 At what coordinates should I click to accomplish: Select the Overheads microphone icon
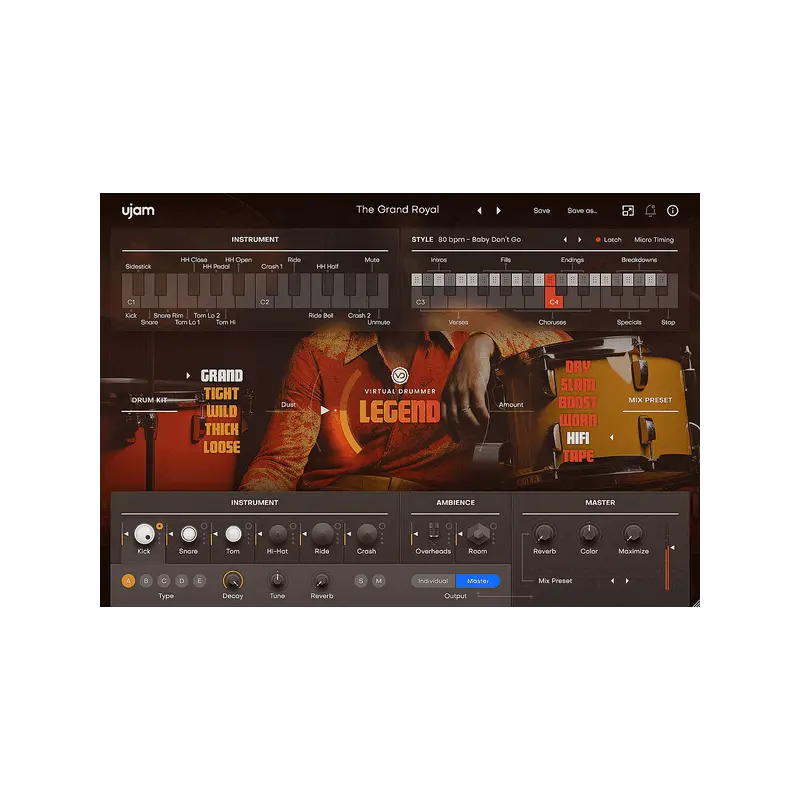434,532
